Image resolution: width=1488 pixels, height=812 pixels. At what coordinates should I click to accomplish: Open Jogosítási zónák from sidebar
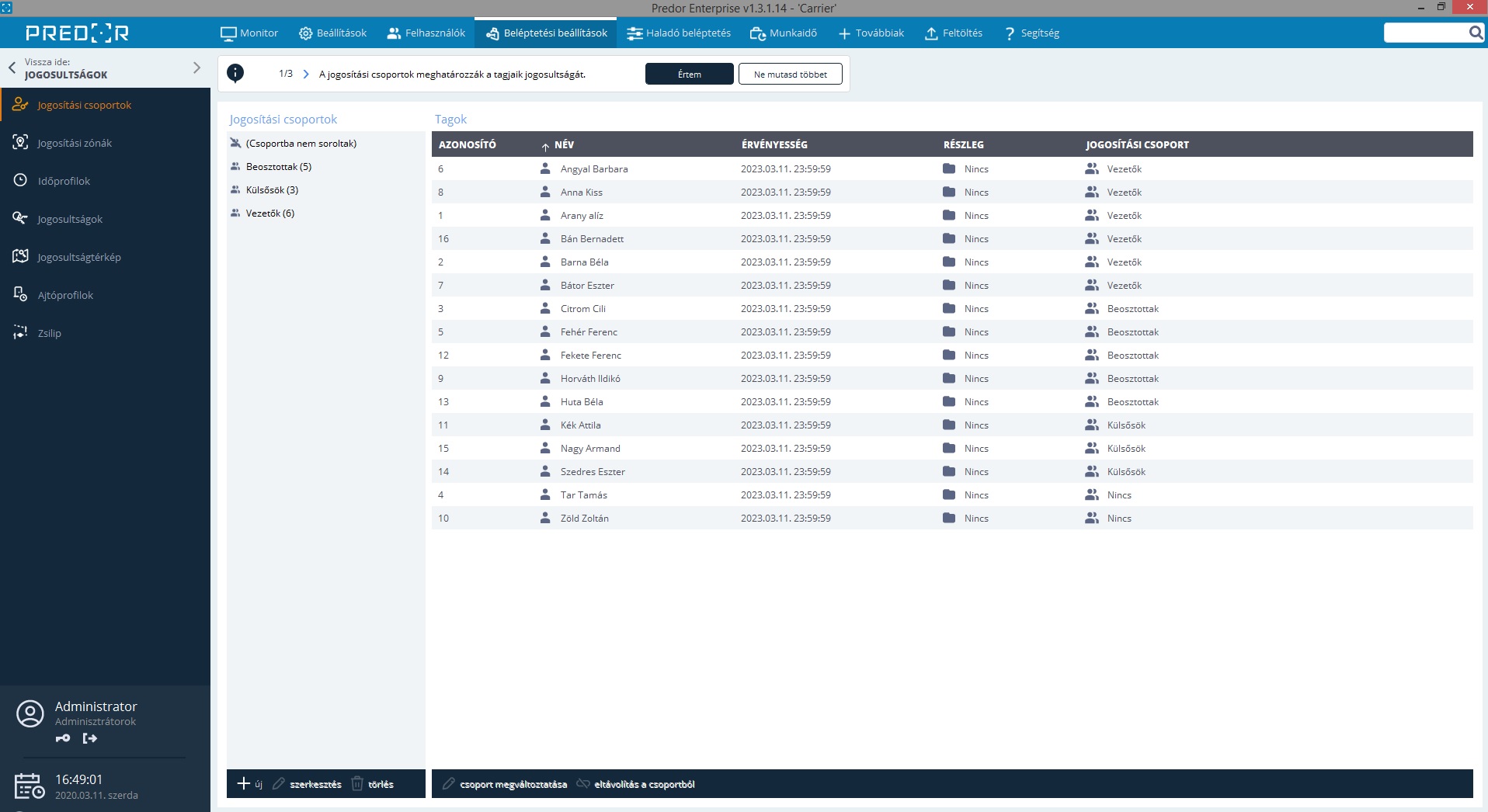75,143
